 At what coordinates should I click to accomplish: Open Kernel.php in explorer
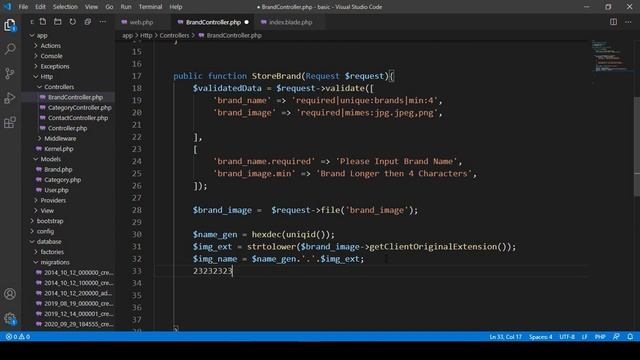pos(59,149)
